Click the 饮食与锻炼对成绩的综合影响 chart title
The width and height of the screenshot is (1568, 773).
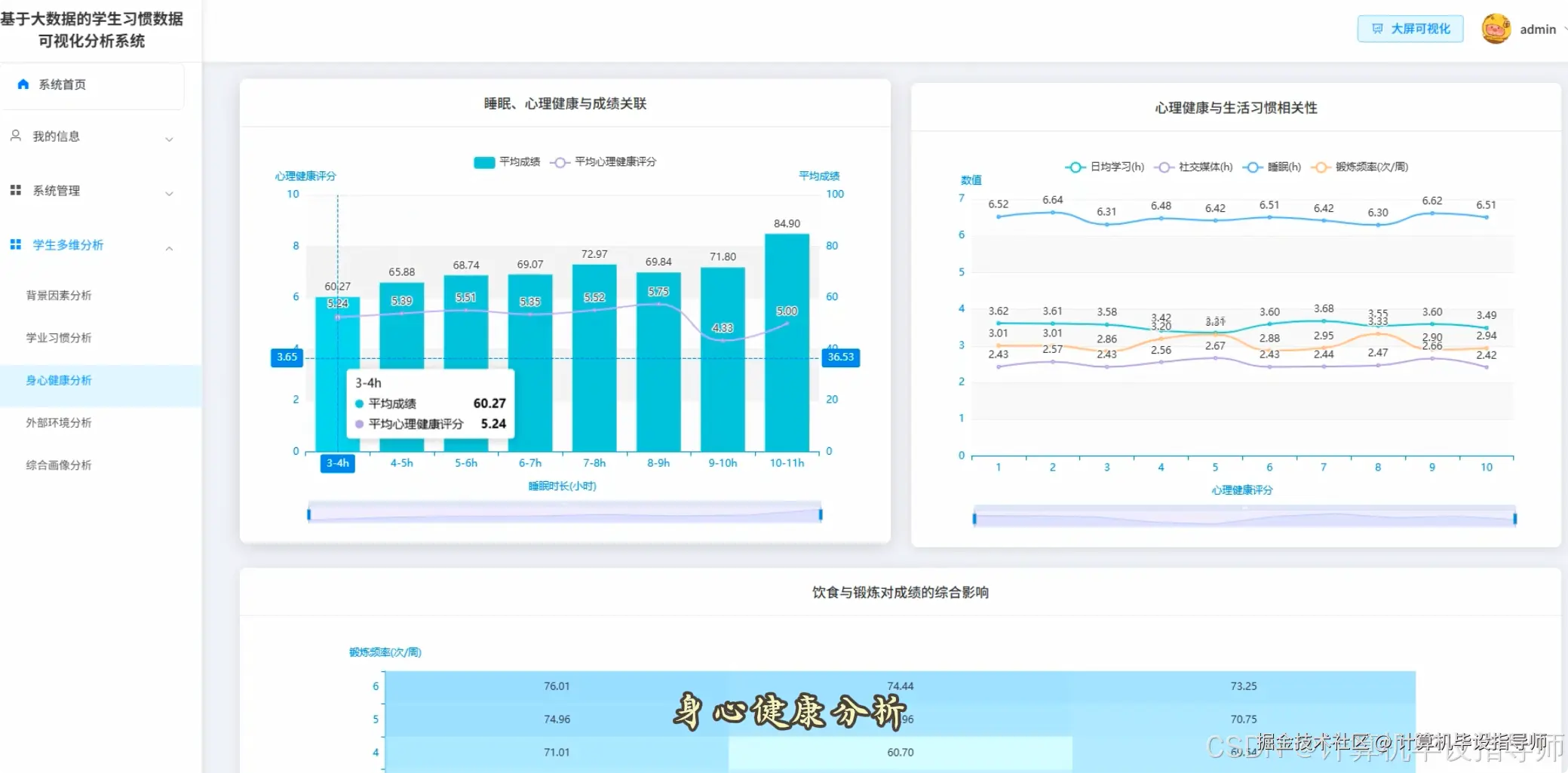[901, 593]
